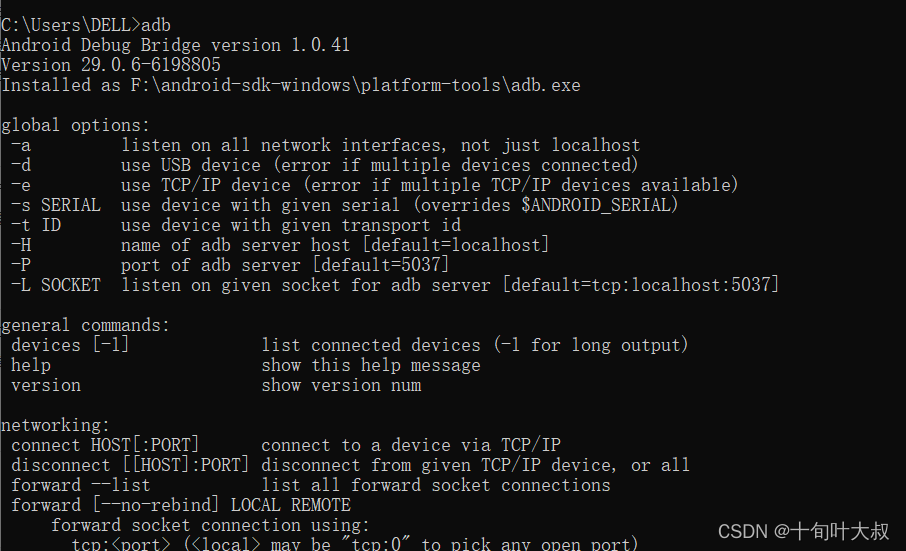Viewport: 906px width, 551px height.
Task: Click the -s SERIAL option line
Action: pyautogui.click(x=344, y=205)
